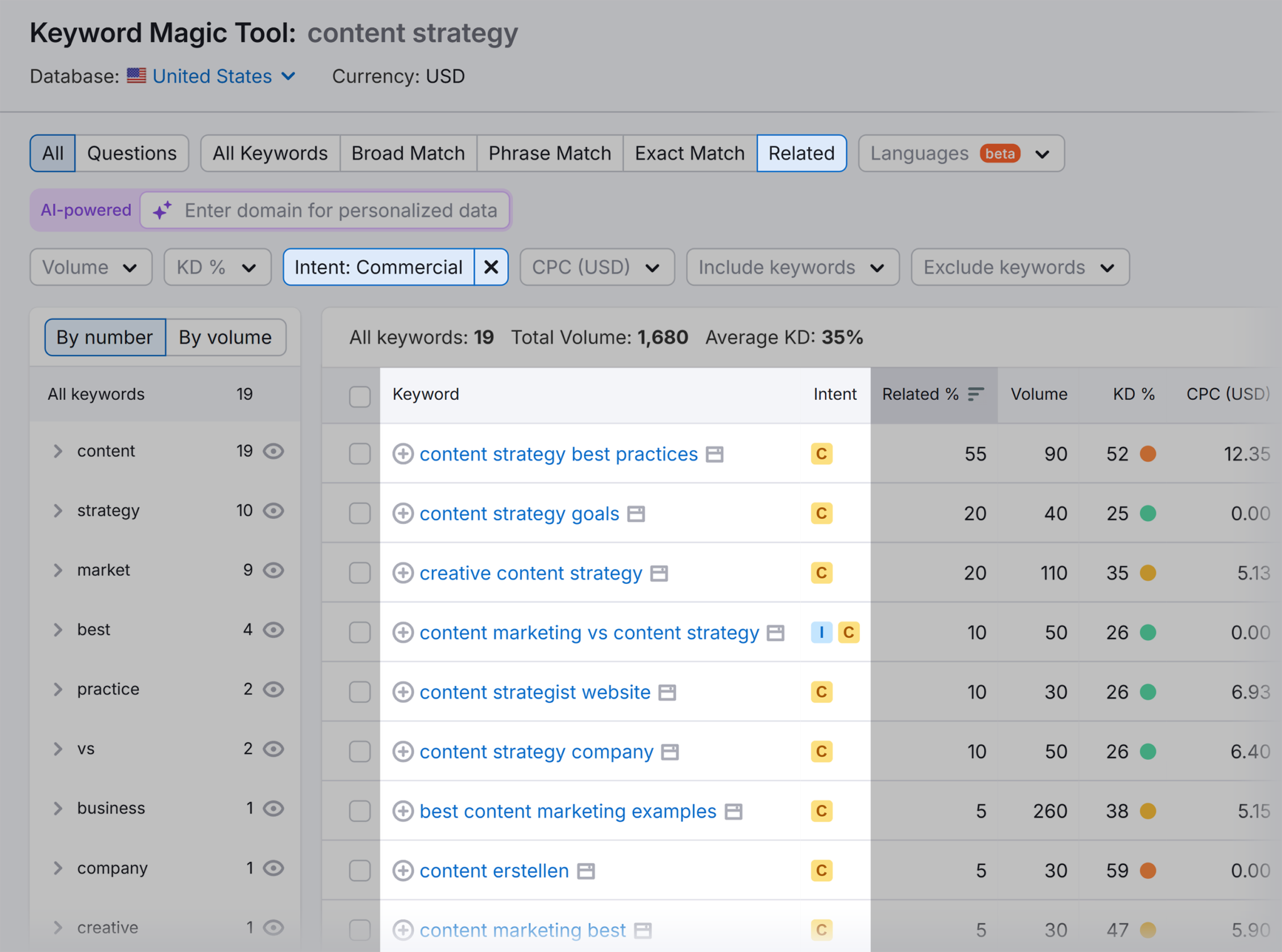
Task: Click the sort icon next to Related %
Action: (x=975, y=394)
